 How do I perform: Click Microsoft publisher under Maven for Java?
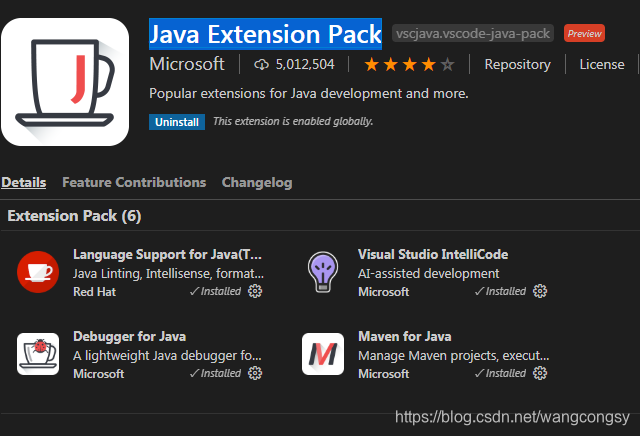383,374
